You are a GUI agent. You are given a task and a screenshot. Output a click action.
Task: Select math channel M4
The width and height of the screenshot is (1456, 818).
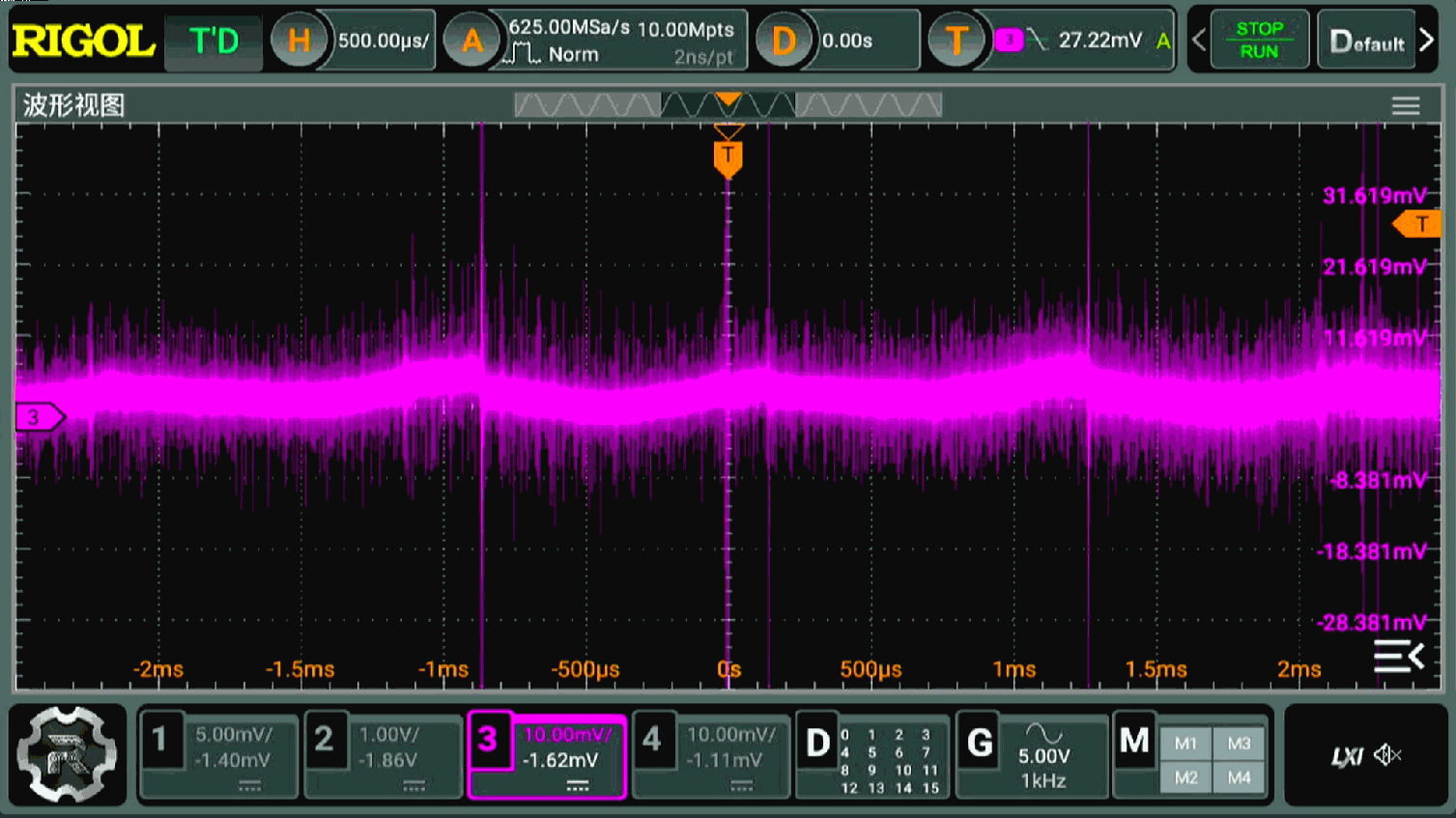click(1239, 777)
